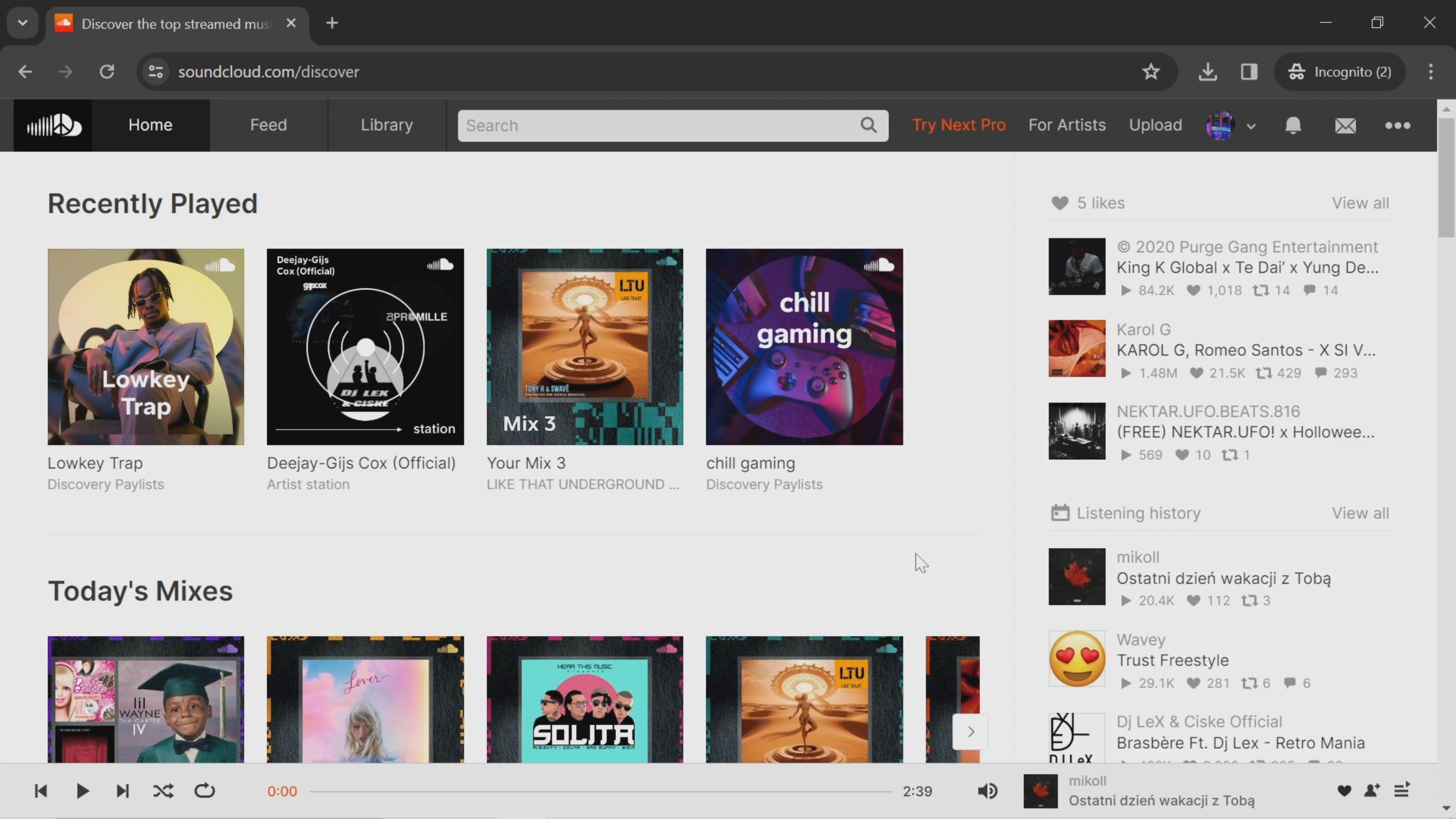1456x819 pixels.
Task: Click the skip back track icon
Action: (40, 791)
